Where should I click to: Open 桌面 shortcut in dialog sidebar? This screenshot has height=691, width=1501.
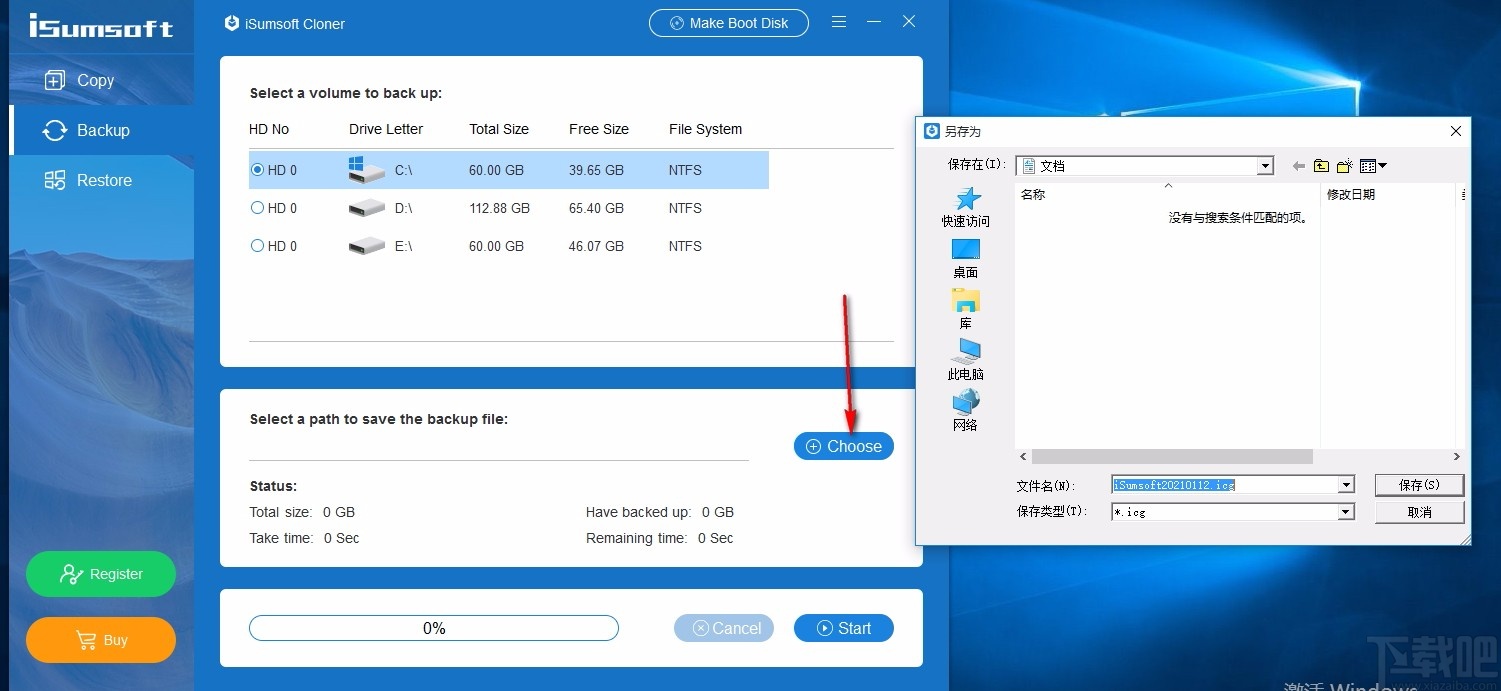[964, 255]
